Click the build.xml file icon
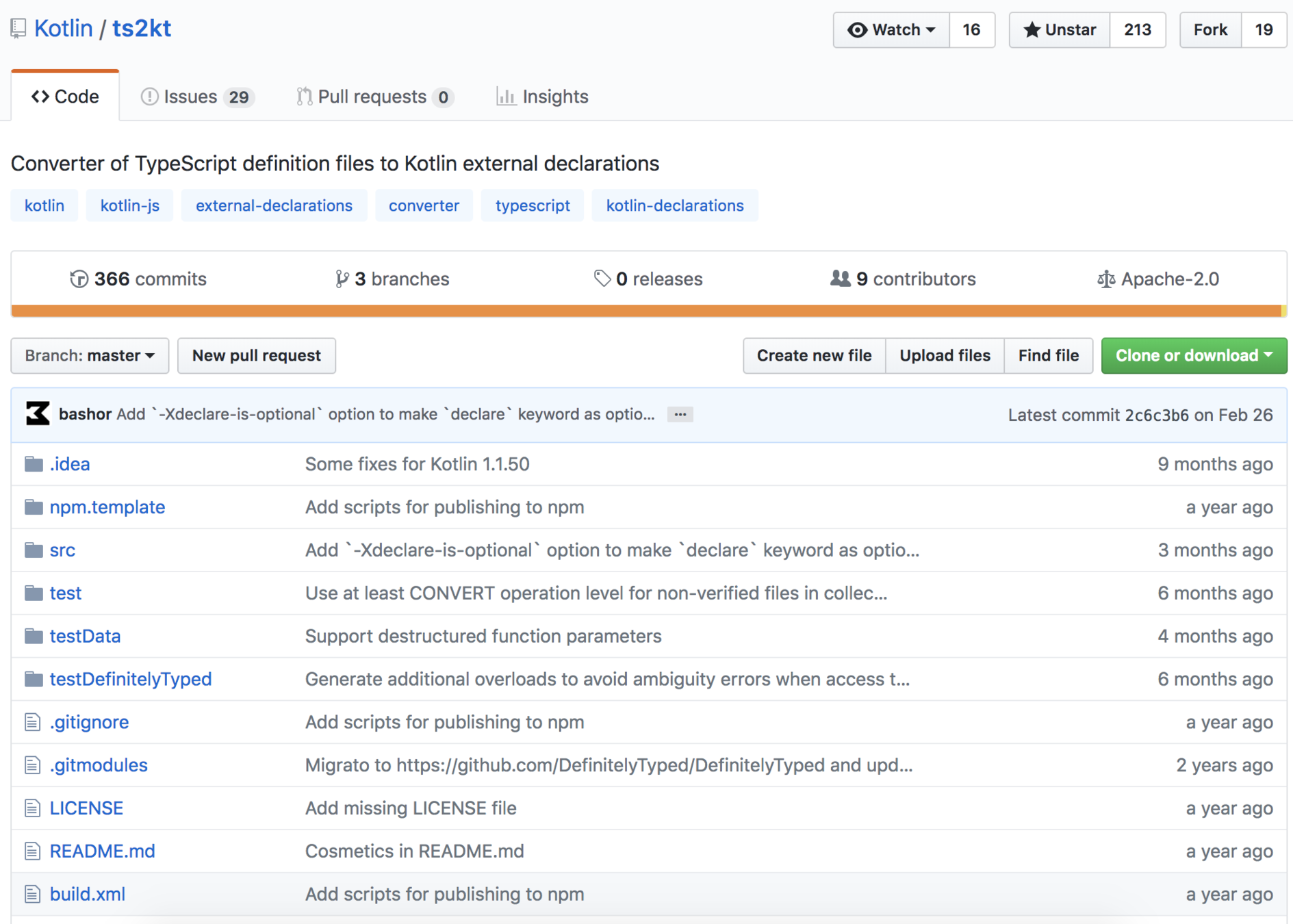 [x=32, y=895]
